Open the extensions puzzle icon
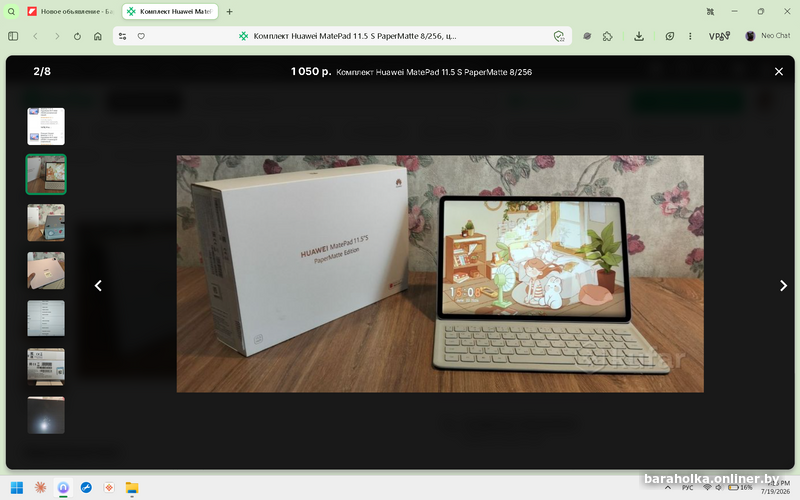The image size is (800, 500). pyautogui.click(x=607, y=36)
